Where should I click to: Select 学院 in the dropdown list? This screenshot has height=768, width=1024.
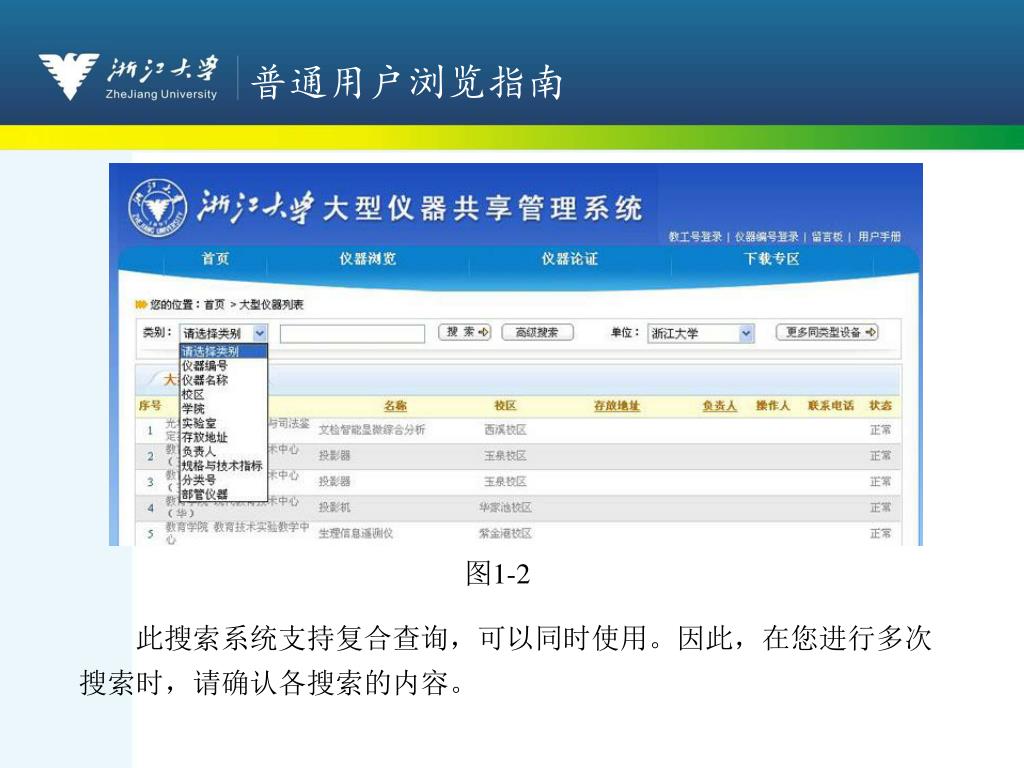click(x=223, y=409)
